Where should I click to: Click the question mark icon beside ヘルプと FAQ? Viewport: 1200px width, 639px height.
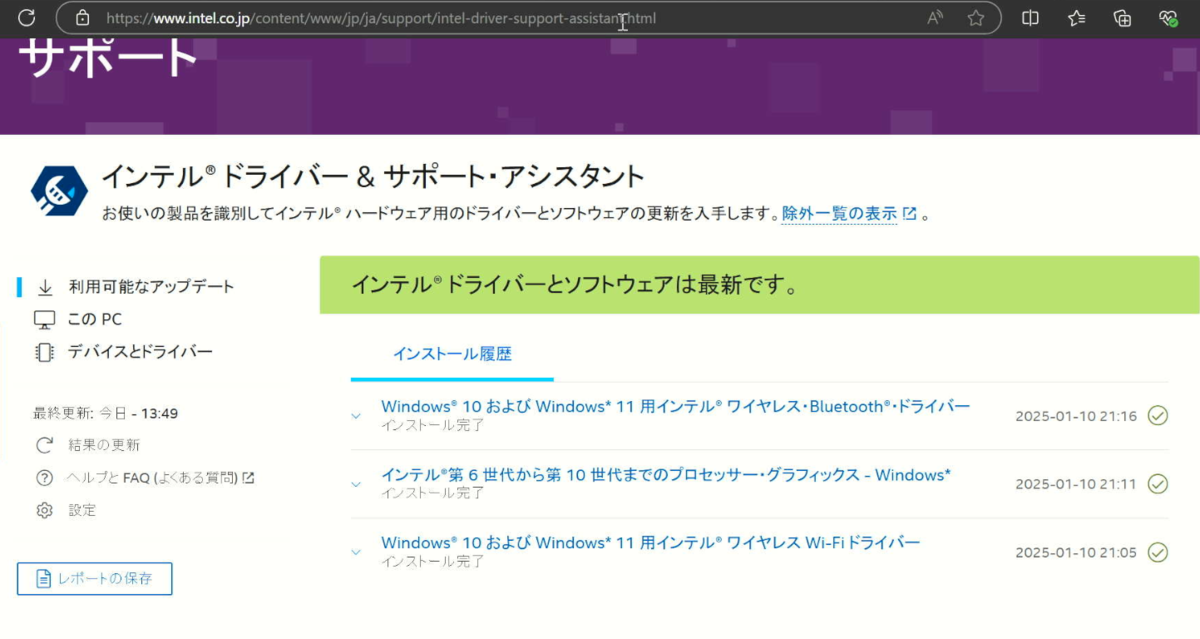[44, 478]
